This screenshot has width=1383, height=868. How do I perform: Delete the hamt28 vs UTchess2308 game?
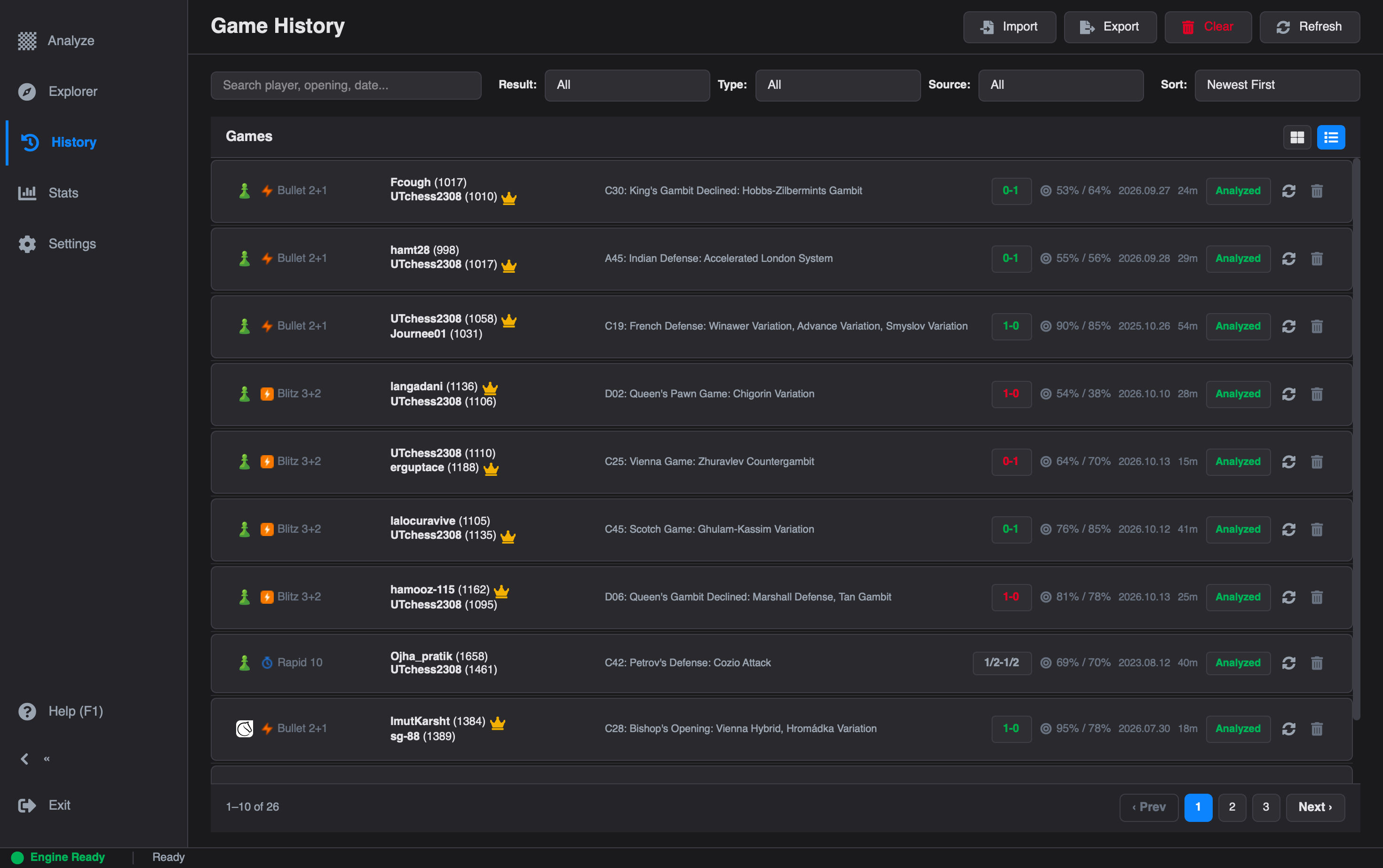1316,258
